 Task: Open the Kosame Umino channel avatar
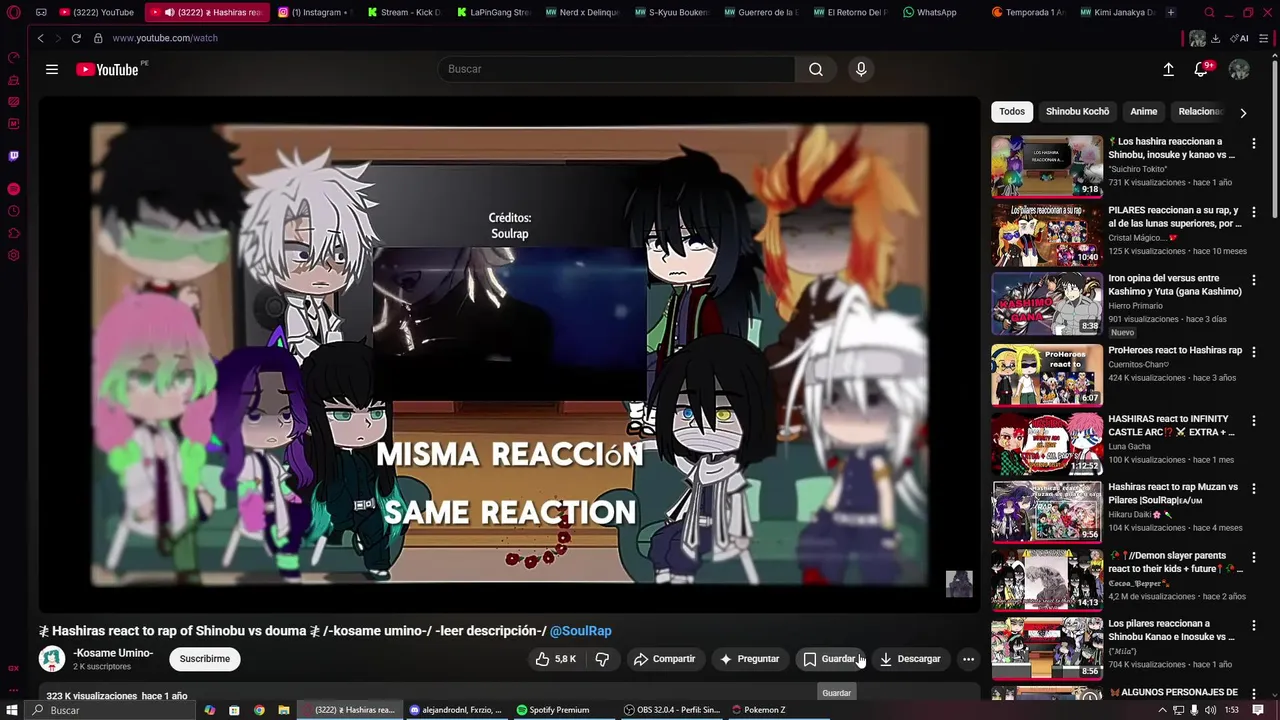coord(52,659)
